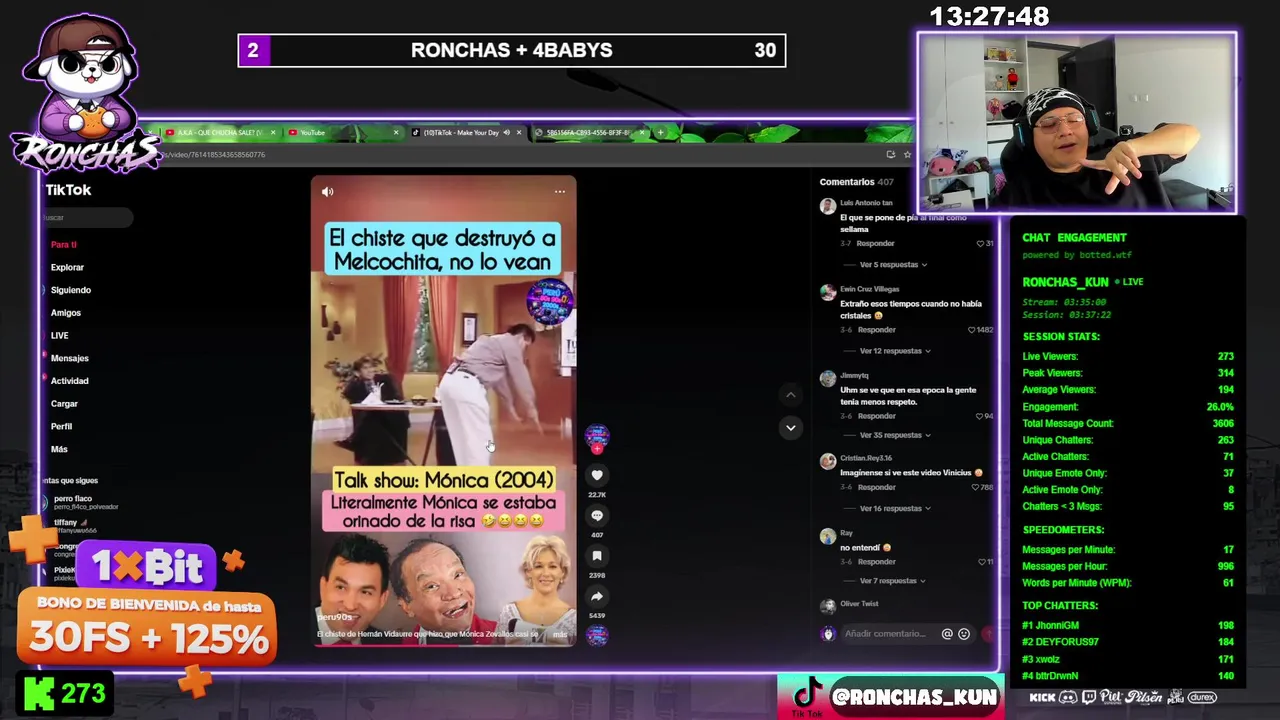This screenshot has width=1280, height=720.
Task: Open Oliver Twist's commenter name
Action: coord(859,604)
